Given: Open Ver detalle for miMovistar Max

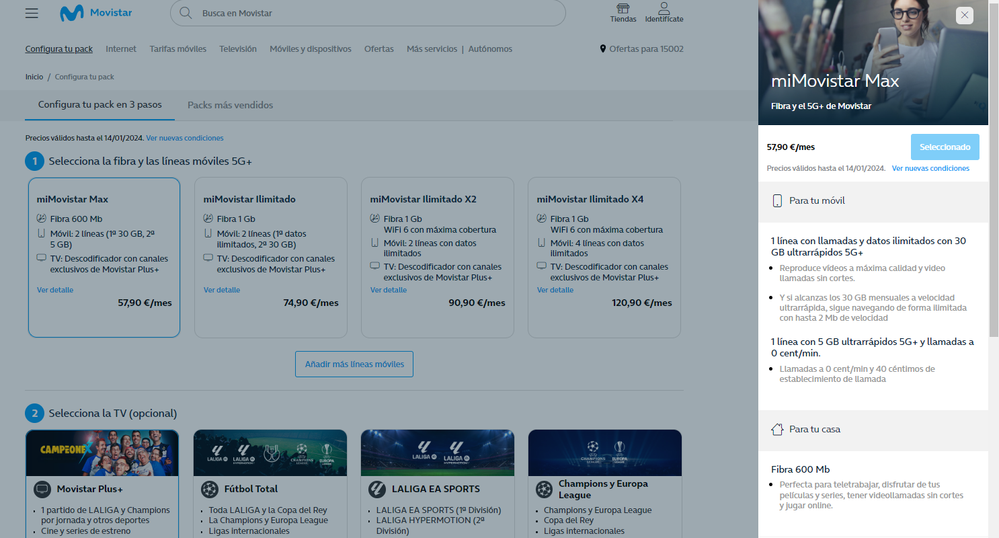Looking at the screenshot, I should pos(54,290).
